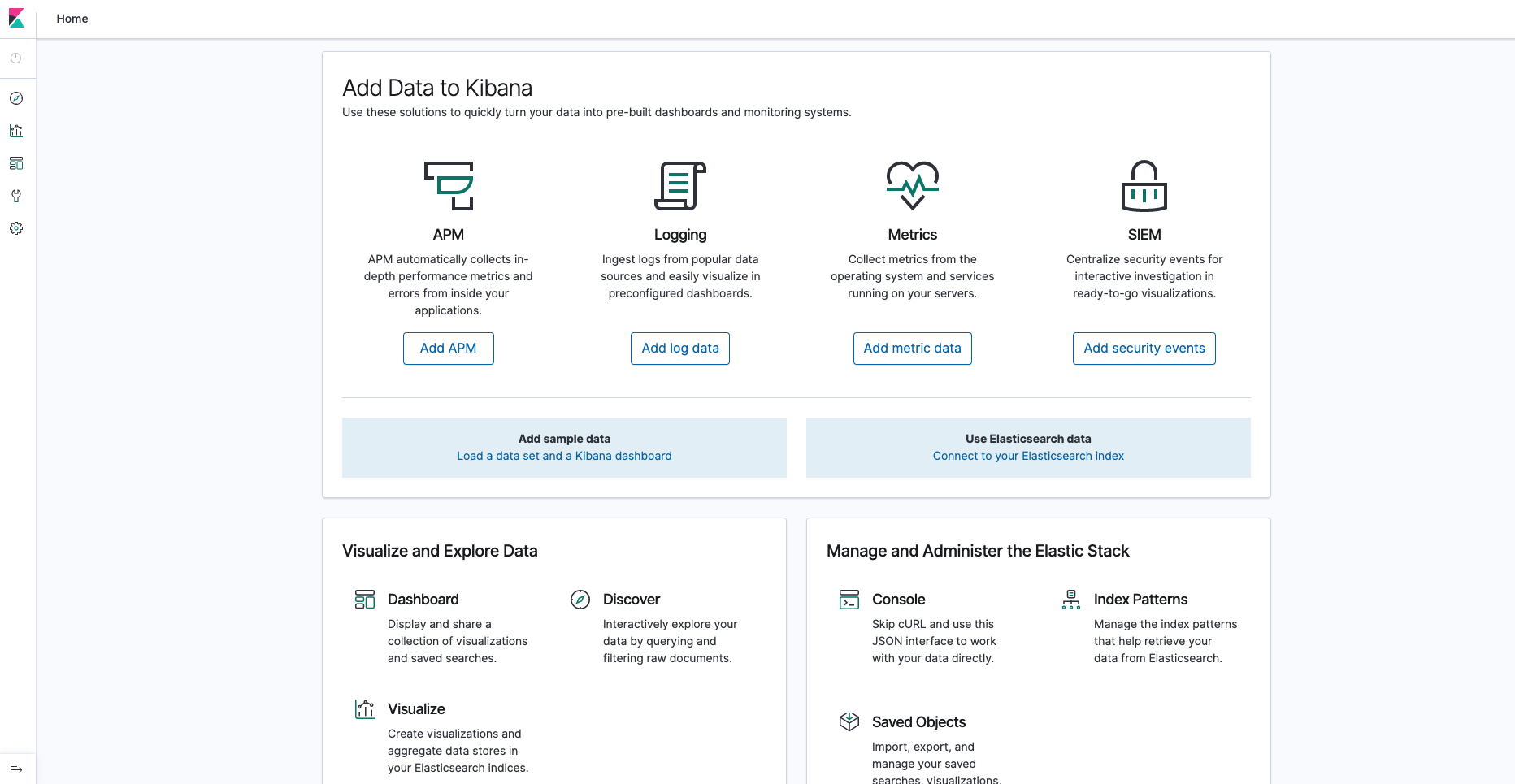
Task: Click 'Skip cURL and use this' description
Action: click(x=934, y=641)
